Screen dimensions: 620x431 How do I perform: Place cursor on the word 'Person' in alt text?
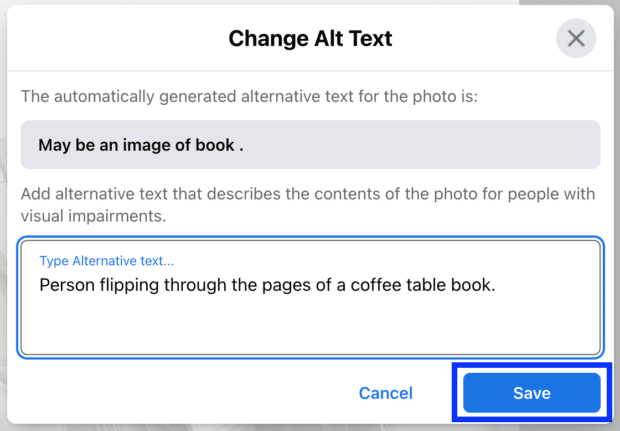click(x=67, y=285)
